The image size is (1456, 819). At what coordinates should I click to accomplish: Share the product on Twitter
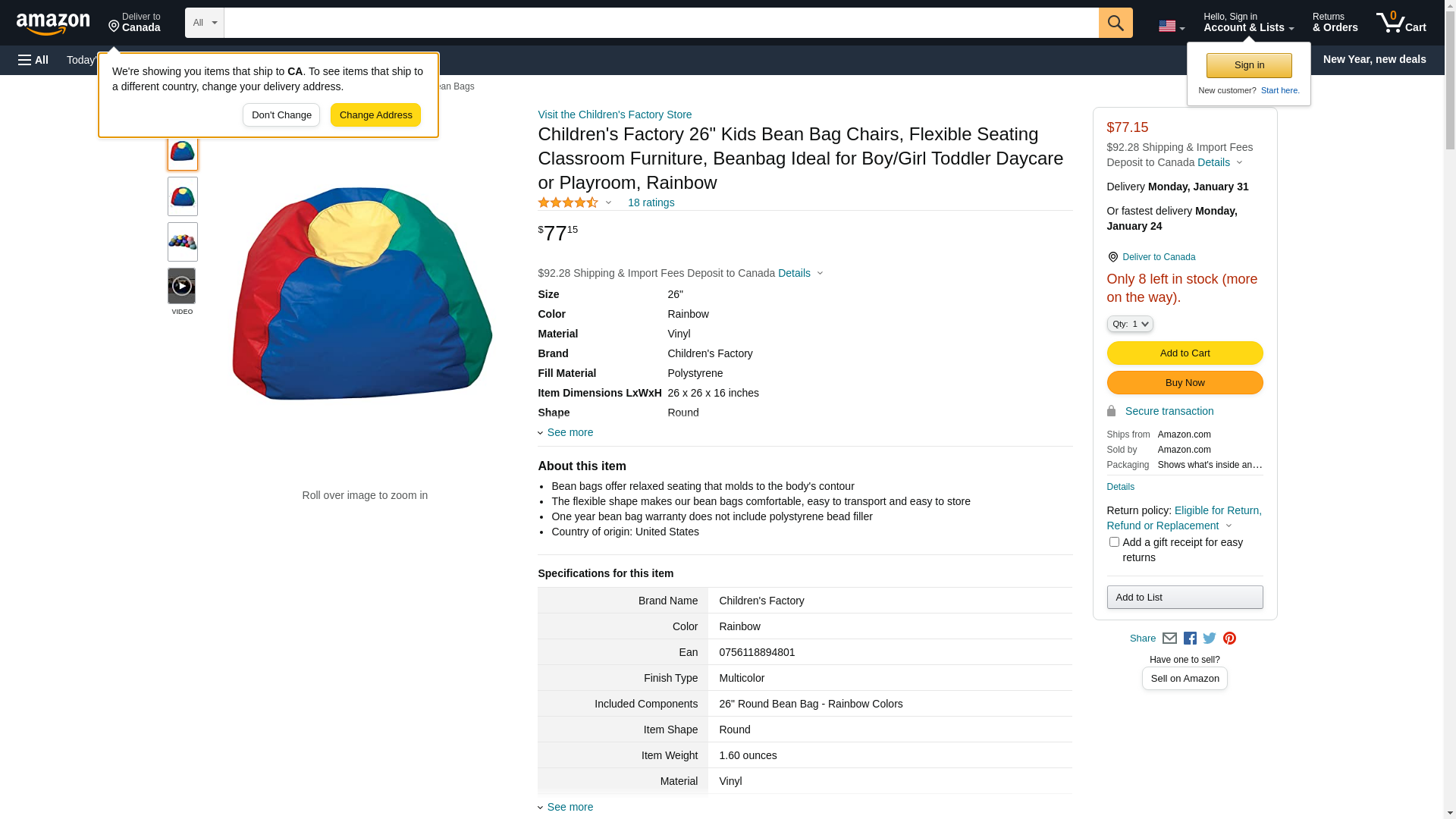1210,639
